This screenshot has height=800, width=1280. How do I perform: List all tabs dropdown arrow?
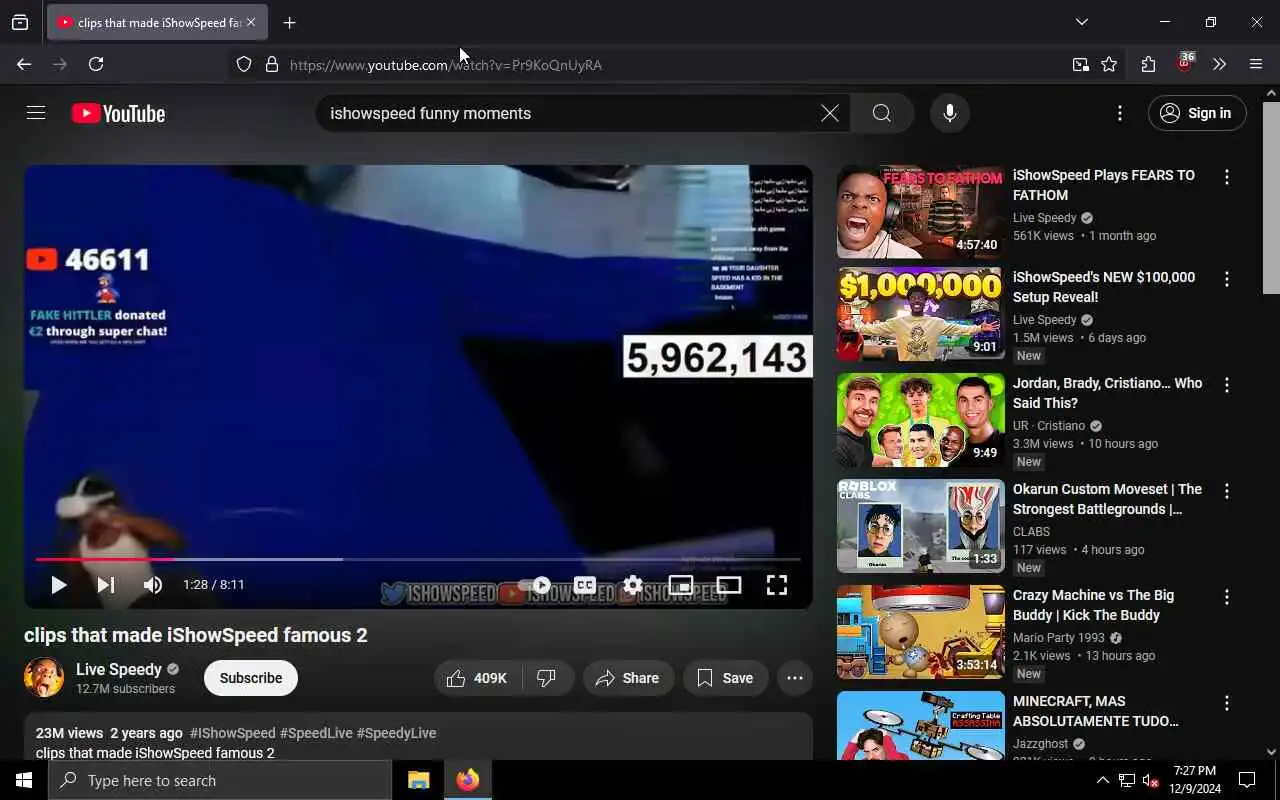point(1081,22)
